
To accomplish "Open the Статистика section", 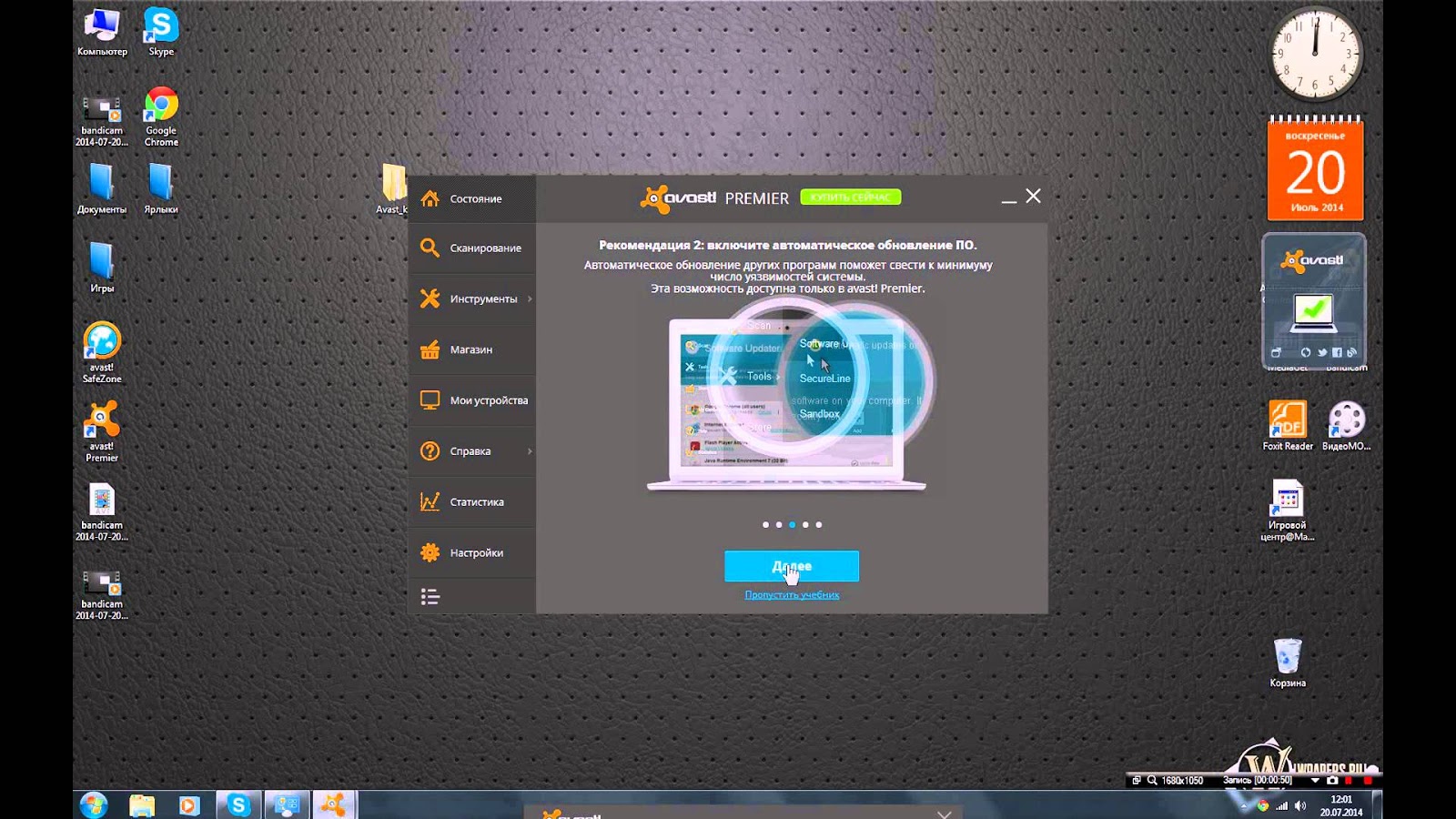I will (x=471, y=502).
